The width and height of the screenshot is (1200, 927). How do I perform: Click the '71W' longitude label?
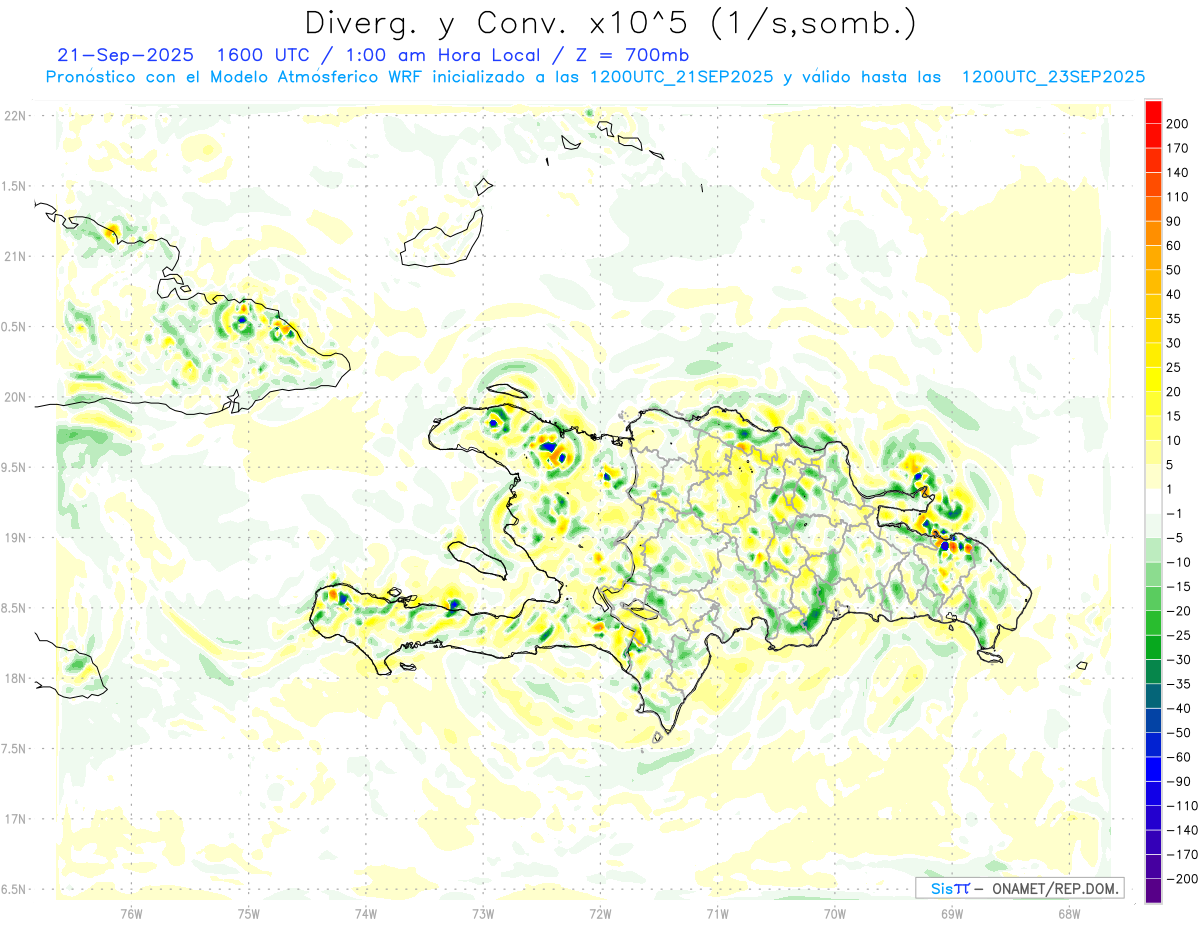tap(717, 914)
